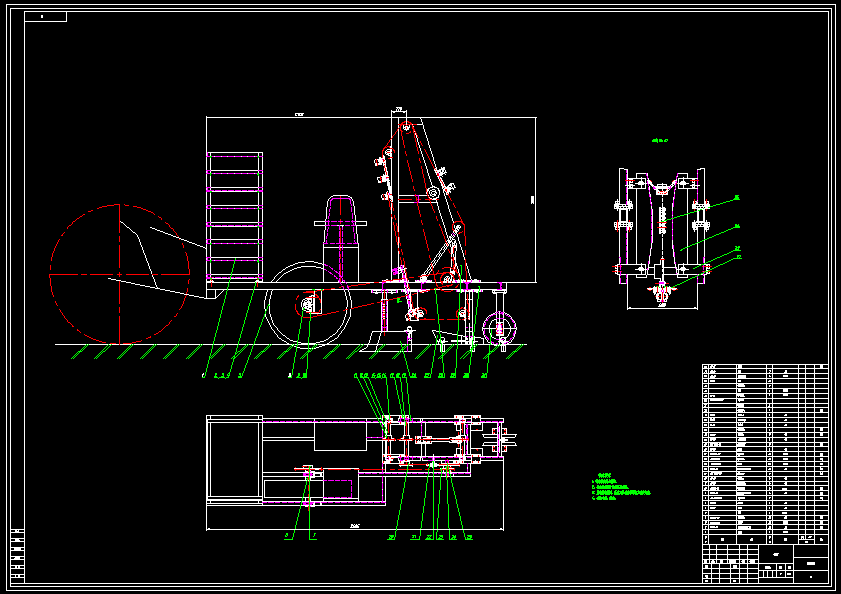841x594 pixels.
Task: Select the overall length dimension below plan view
Action: (355, 527)
